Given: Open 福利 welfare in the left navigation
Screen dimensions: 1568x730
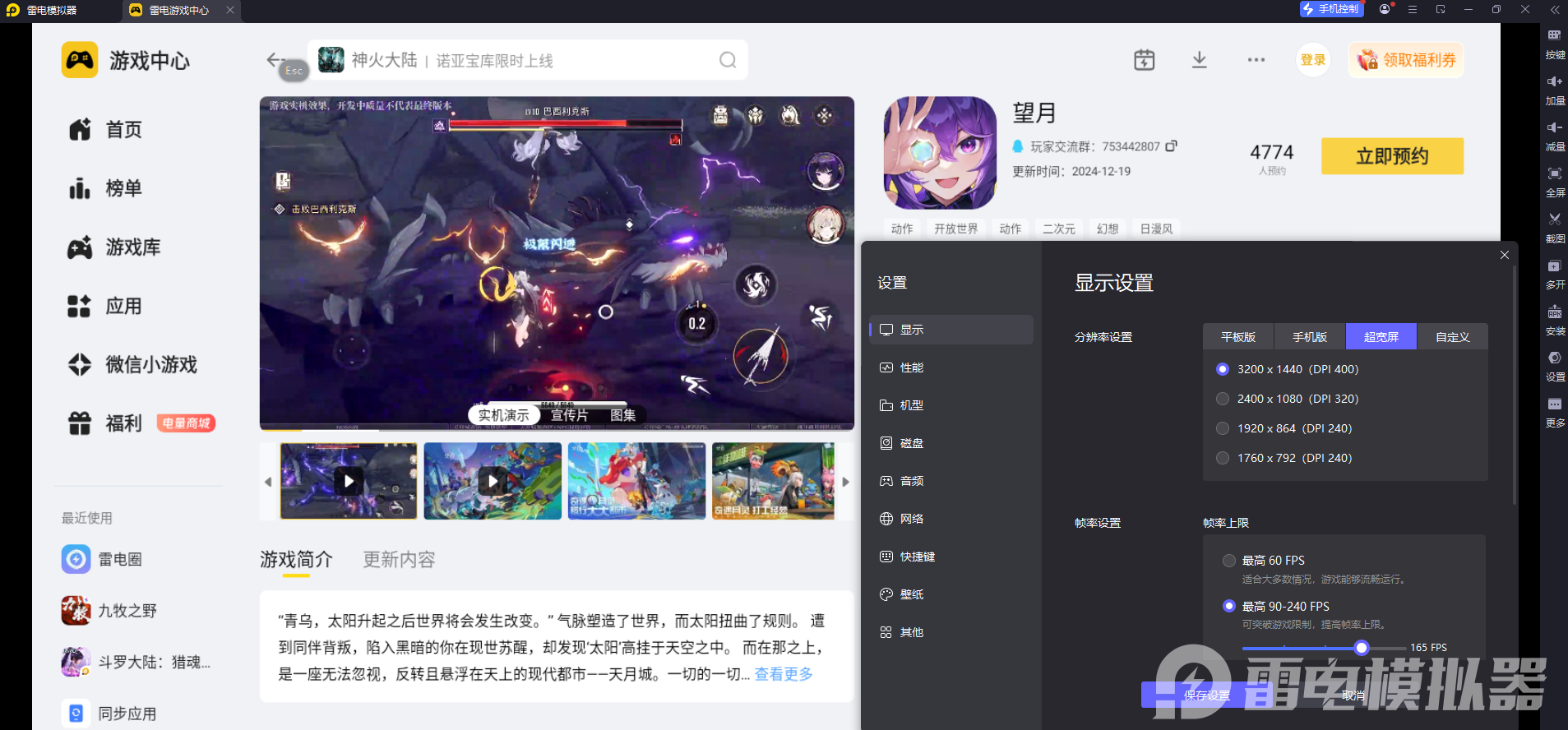Looking at the screenshot, I should (105, 423).
